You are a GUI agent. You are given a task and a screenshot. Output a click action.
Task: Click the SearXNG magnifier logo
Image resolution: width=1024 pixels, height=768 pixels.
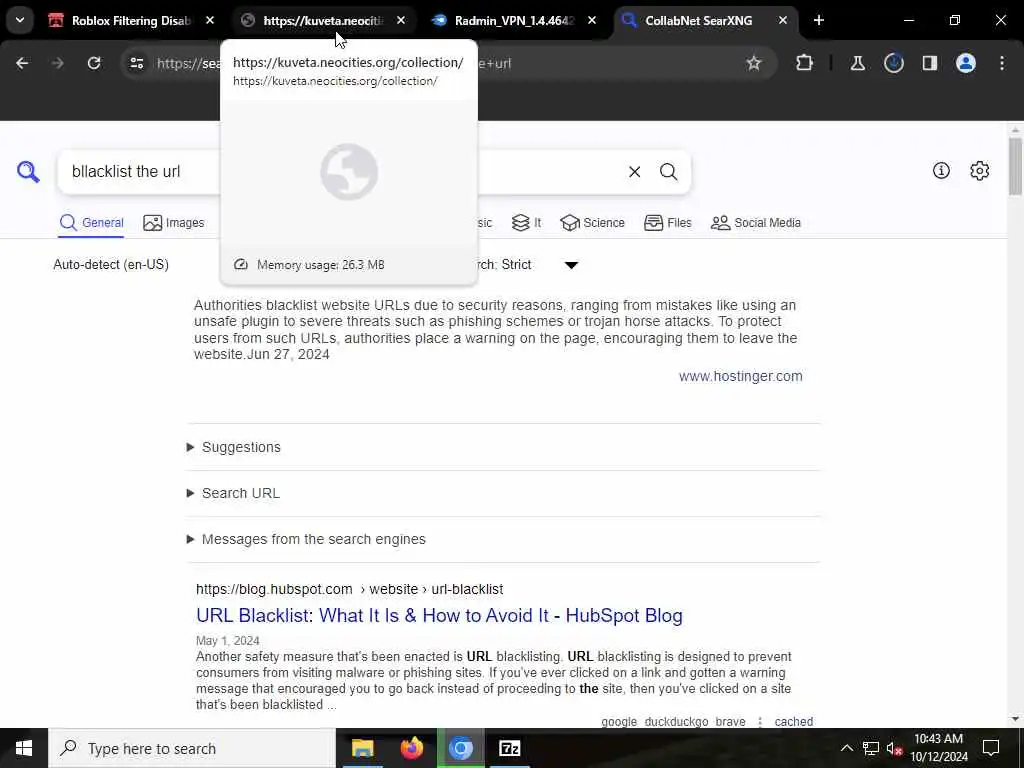click(28, 172)
